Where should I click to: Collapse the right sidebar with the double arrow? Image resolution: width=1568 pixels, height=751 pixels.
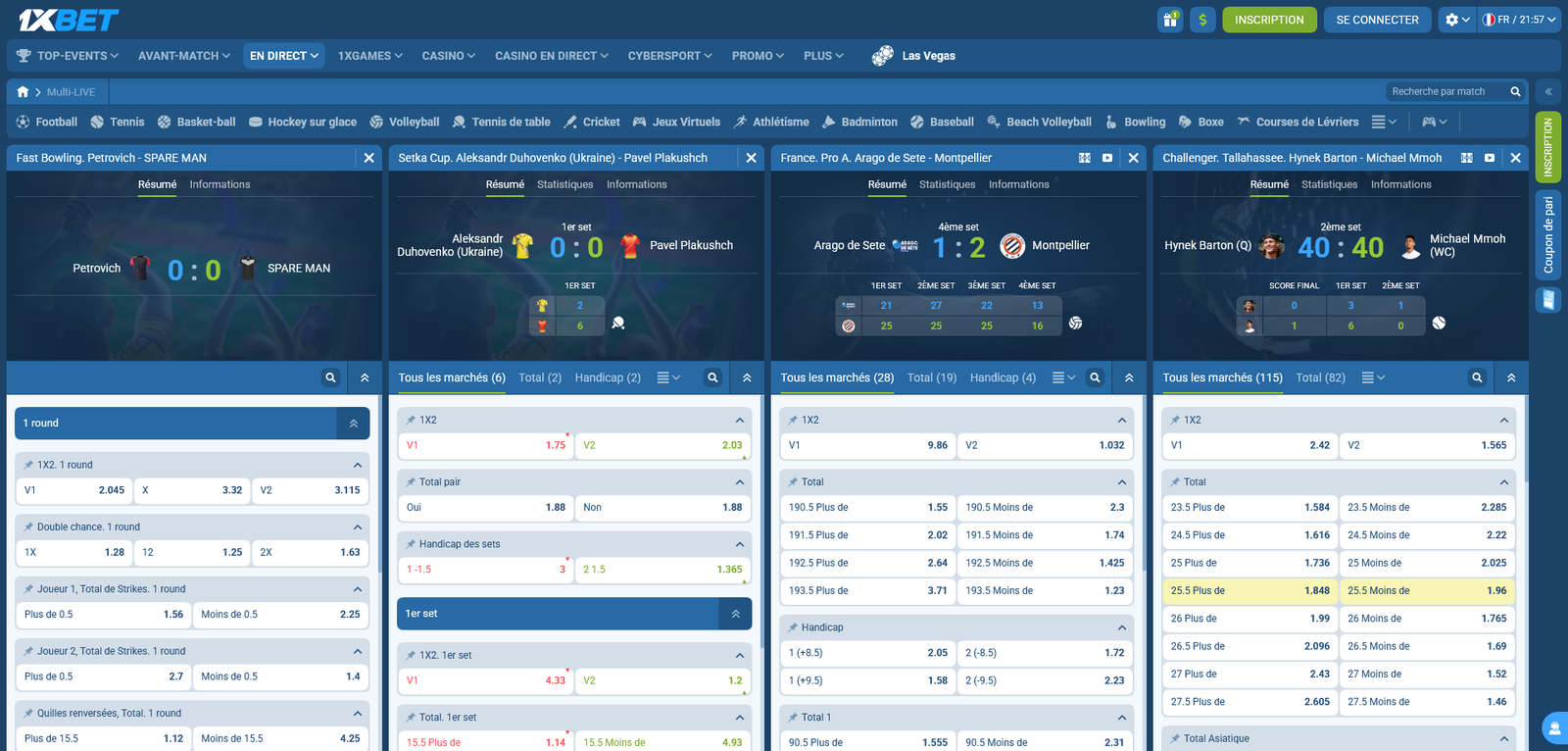tap(1548, 92)
